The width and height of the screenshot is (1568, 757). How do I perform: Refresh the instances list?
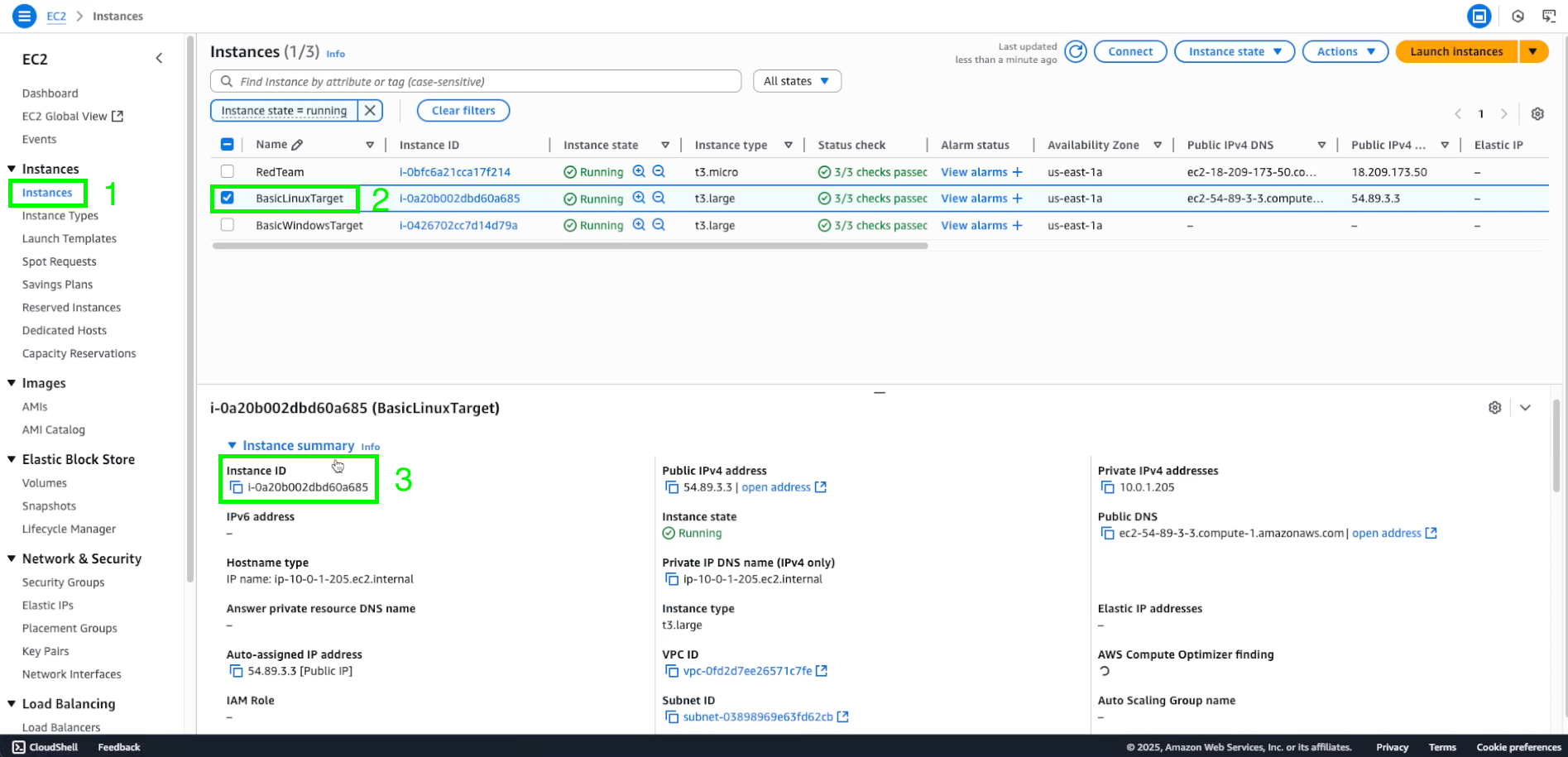tap(1076, 51)
